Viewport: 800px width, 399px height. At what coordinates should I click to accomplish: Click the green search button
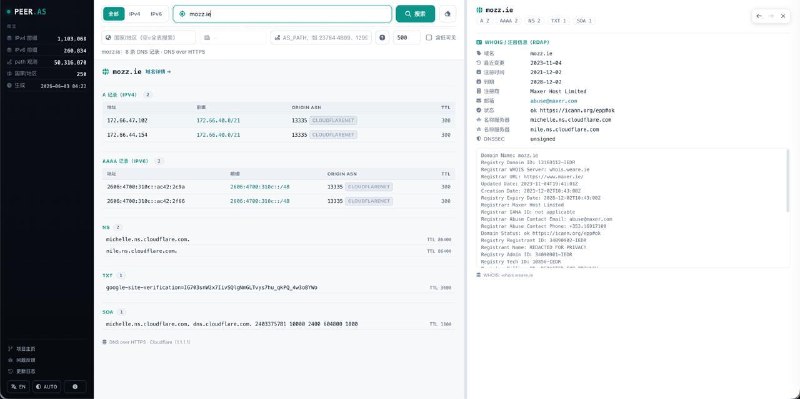pyautogui.click(x=415, y=14)
